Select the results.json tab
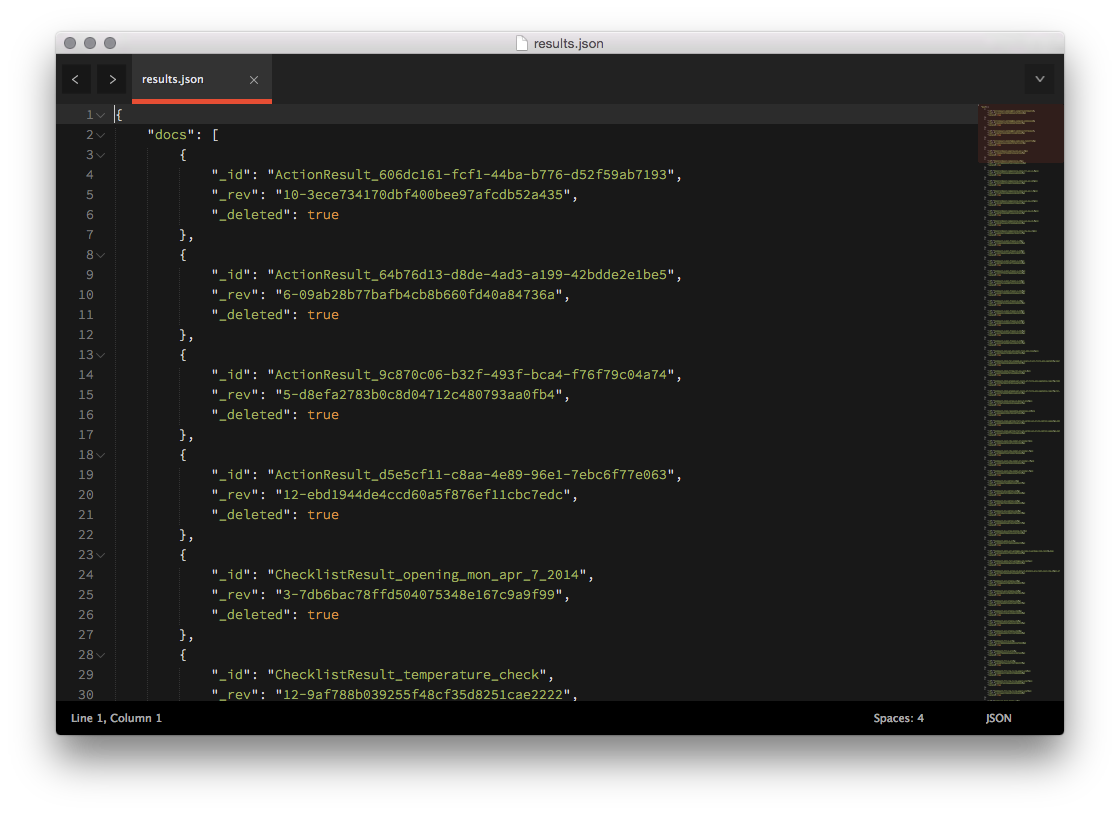Image resolution: width=1120 pixels, height=815 pixels. 172,79
